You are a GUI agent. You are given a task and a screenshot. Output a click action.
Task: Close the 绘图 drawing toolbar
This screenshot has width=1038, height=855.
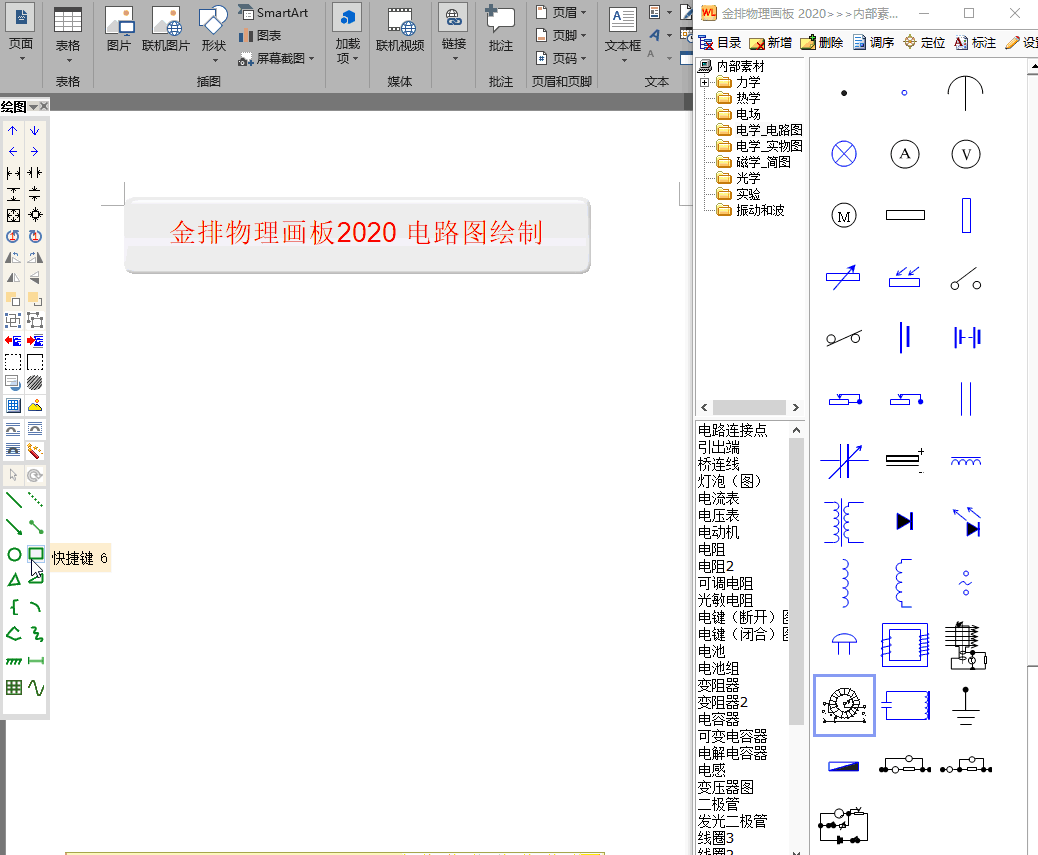click(44, 107)
